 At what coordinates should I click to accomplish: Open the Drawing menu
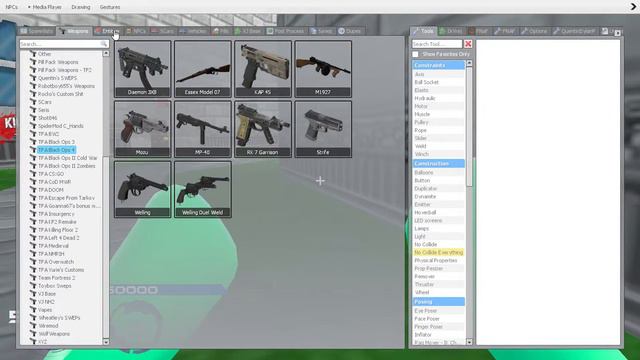[81, 7]
